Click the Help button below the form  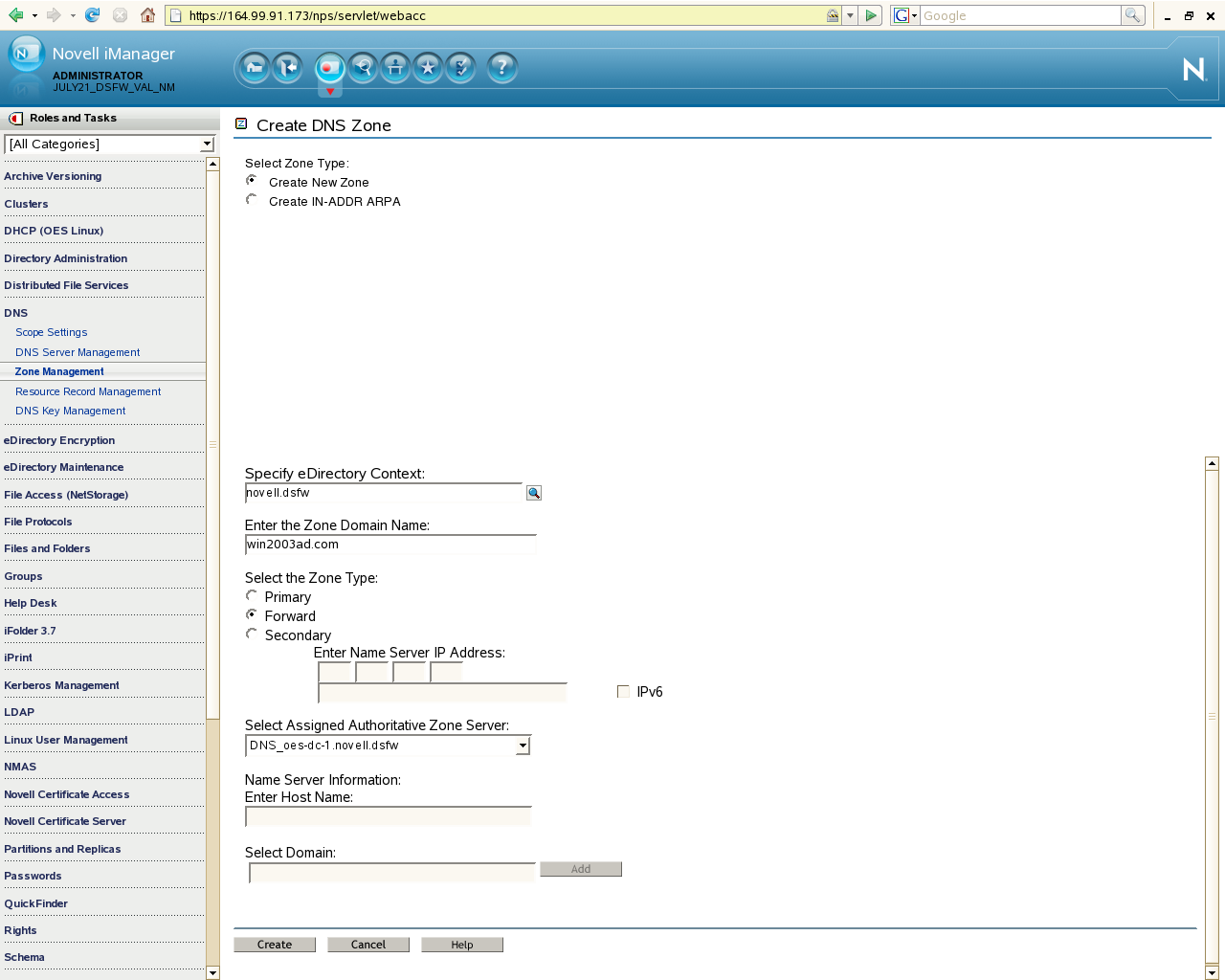tap(462, 945)
